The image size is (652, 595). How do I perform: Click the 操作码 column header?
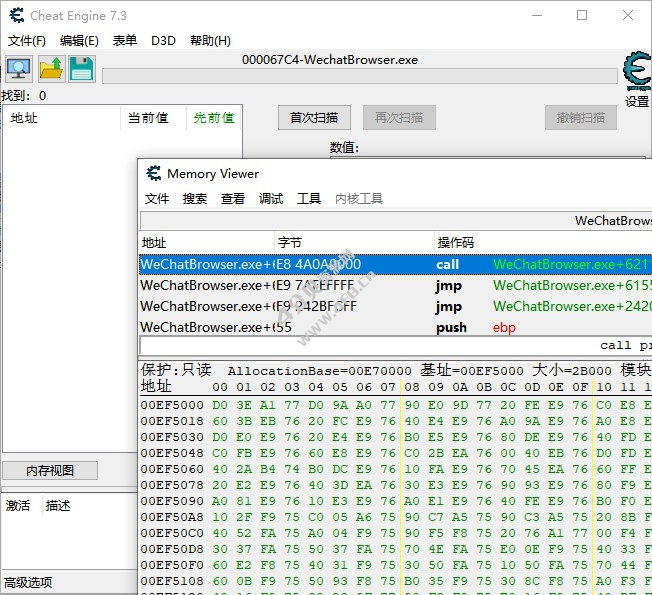(x=456, y=243)
